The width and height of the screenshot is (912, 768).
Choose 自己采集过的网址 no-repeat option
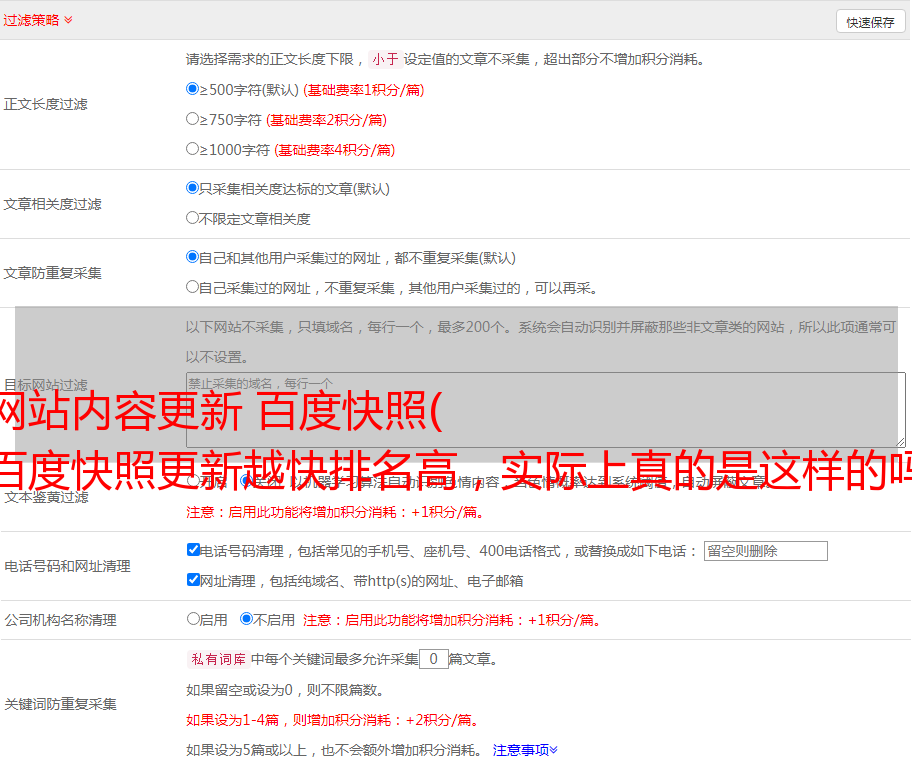coord(193,287)
